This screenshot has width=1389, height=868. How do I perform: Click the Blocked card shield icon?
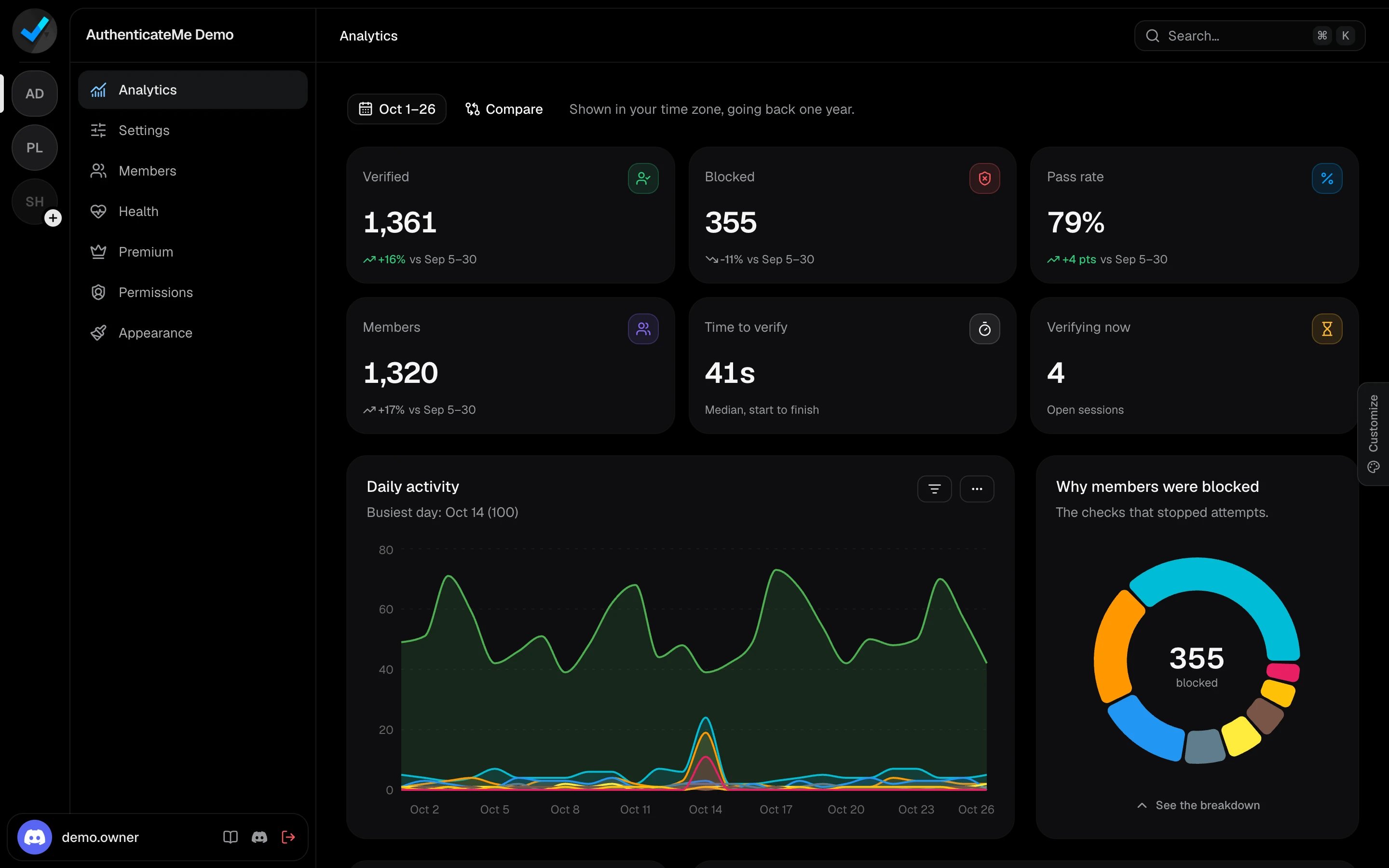(x=984, y=178)
